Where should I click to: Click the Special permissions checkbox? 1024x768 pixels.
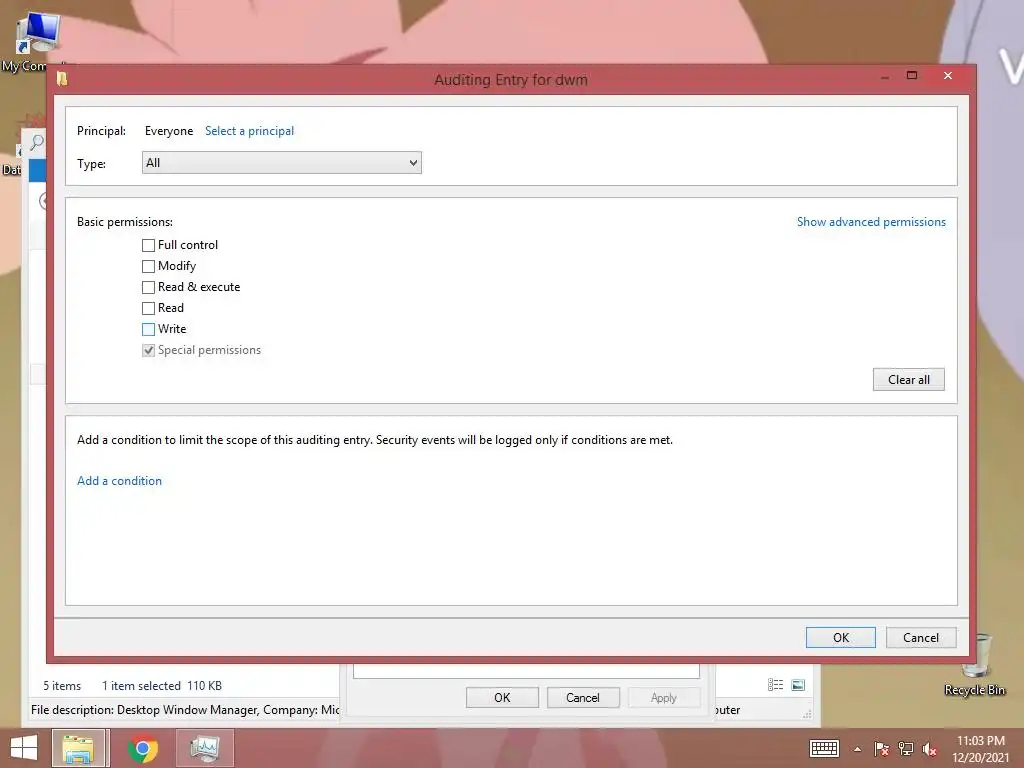point(148,350)
